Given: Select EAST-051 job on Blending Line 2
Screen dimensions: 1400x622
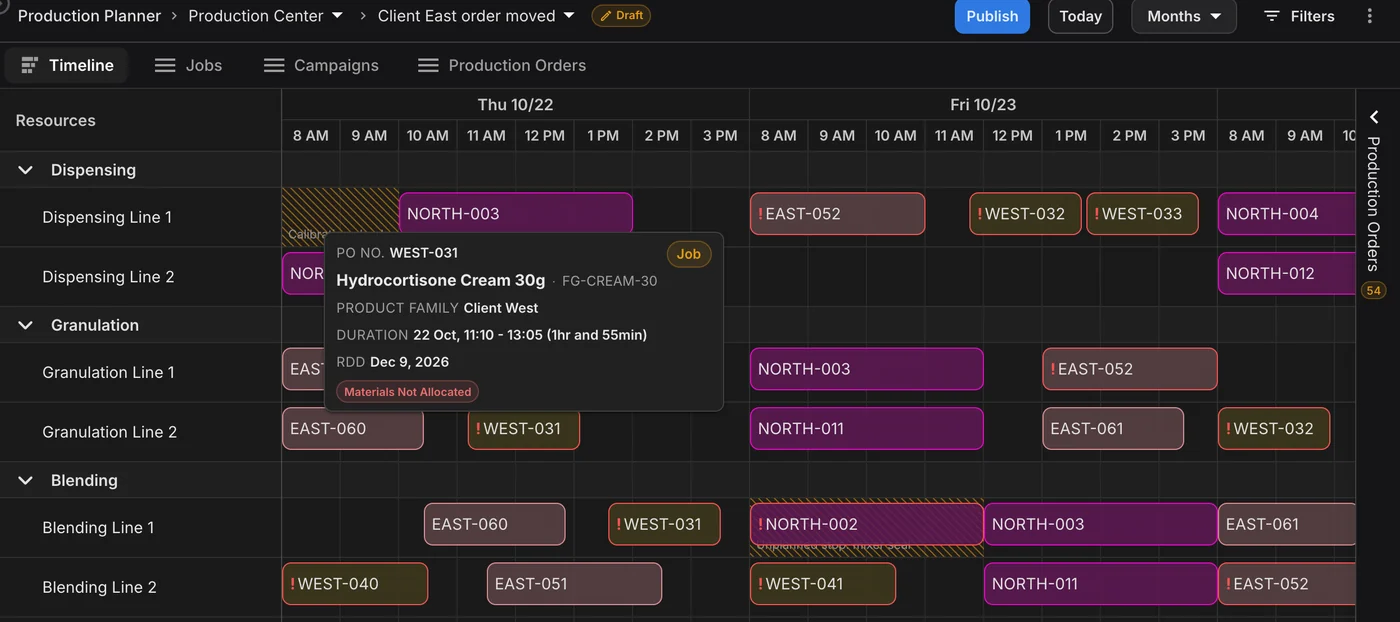Looking at the screenshot, I should coord(575,584).
